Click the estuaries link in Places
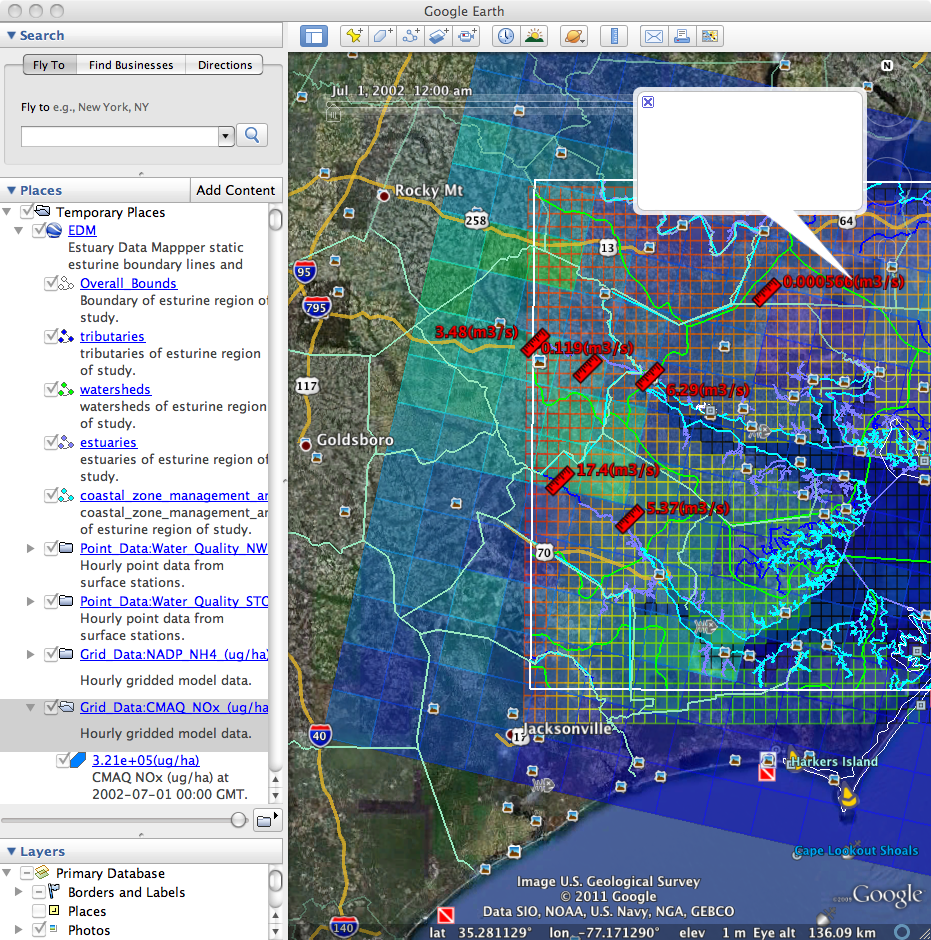The image size is (931, 940). (108, 442)
